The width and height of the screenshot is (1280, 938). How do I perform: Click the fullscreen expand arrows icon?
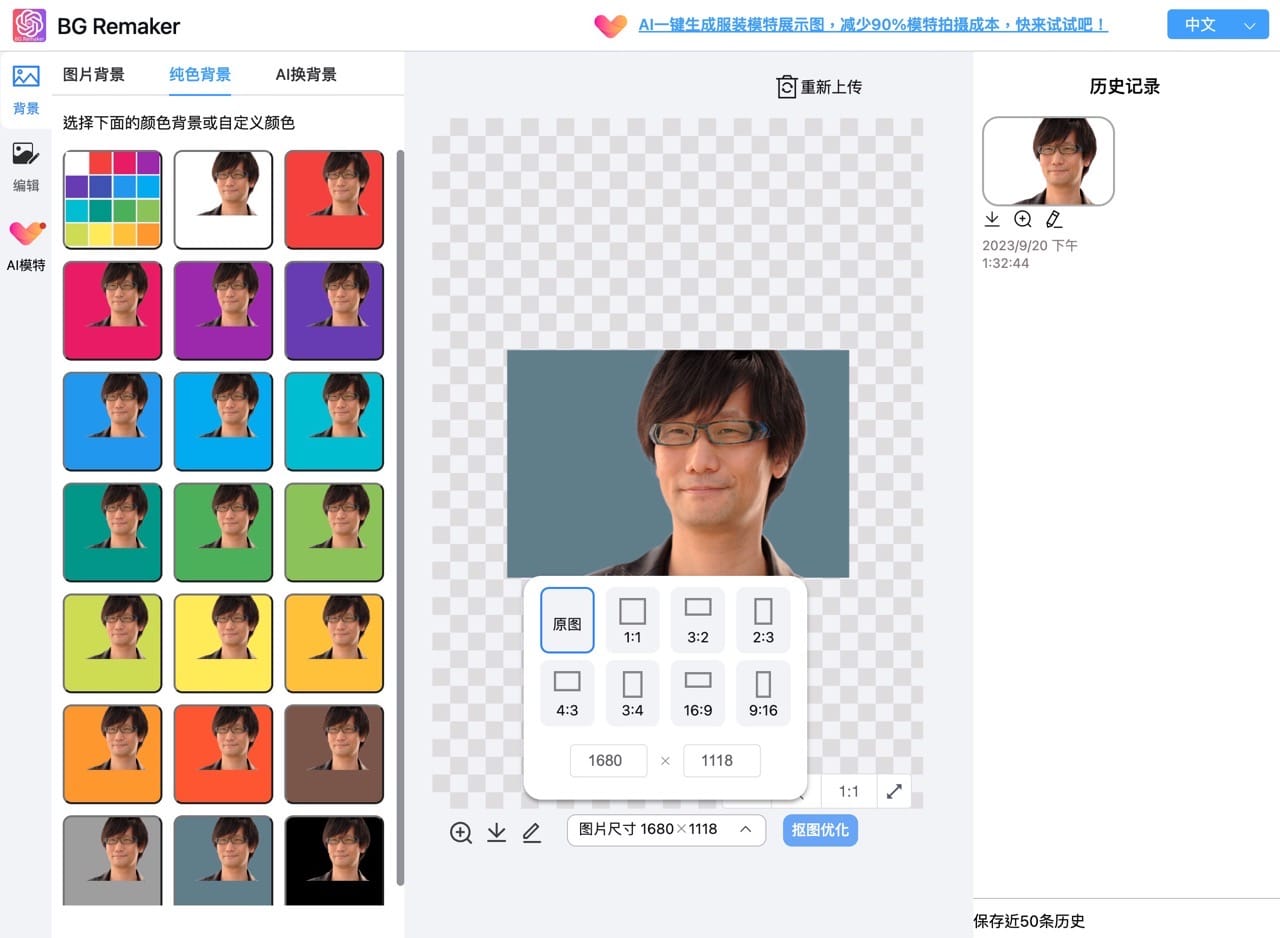click(894, 791)
